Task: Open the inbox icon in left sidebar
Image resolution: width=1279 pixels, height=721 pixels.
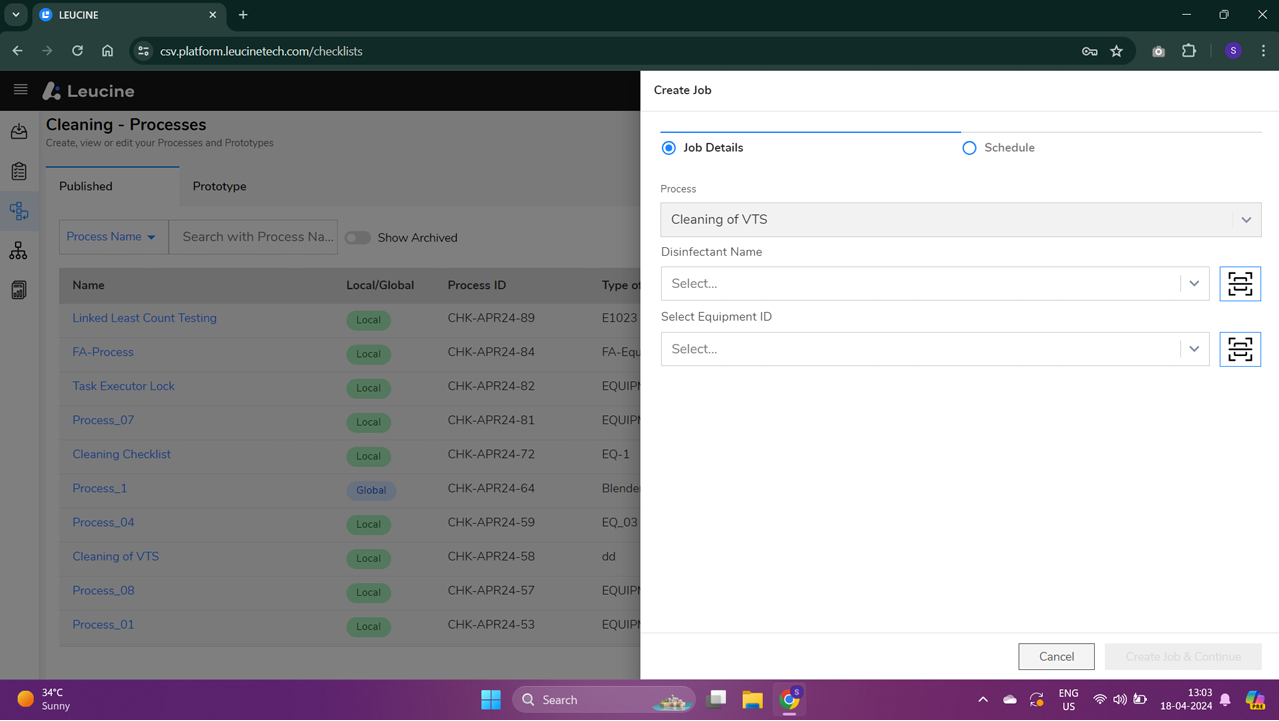Action: tap(19, 132)
